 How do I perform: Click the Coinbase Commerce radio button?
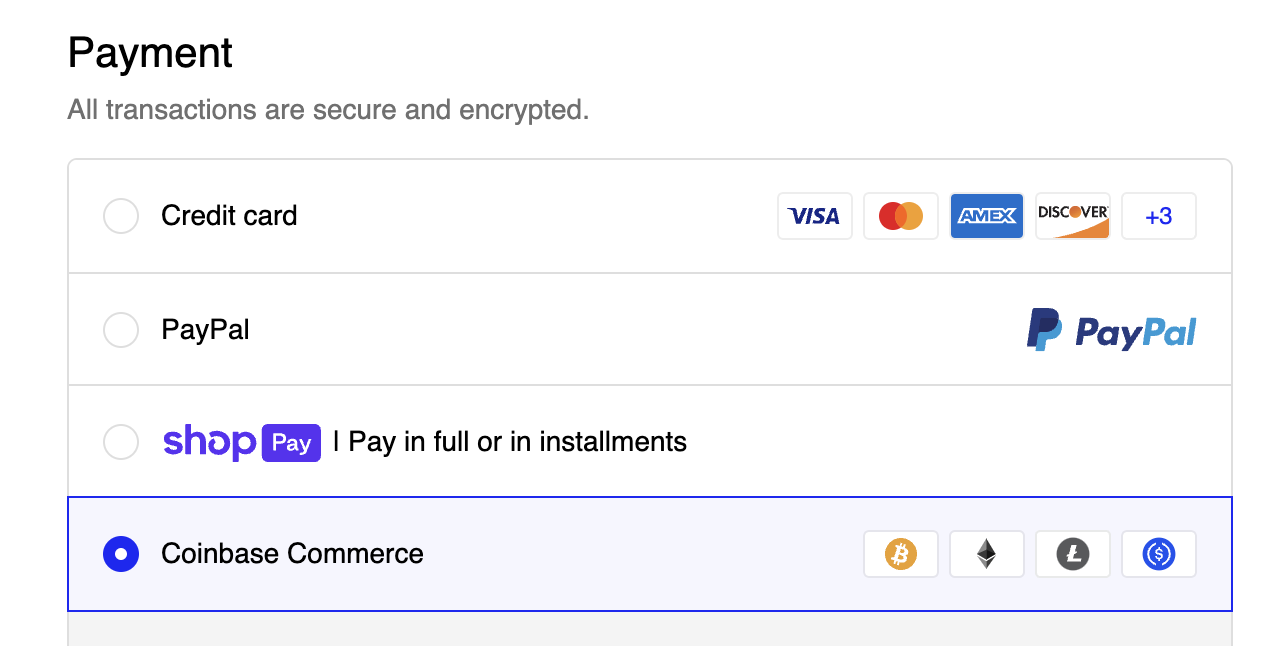pos(121,554)
